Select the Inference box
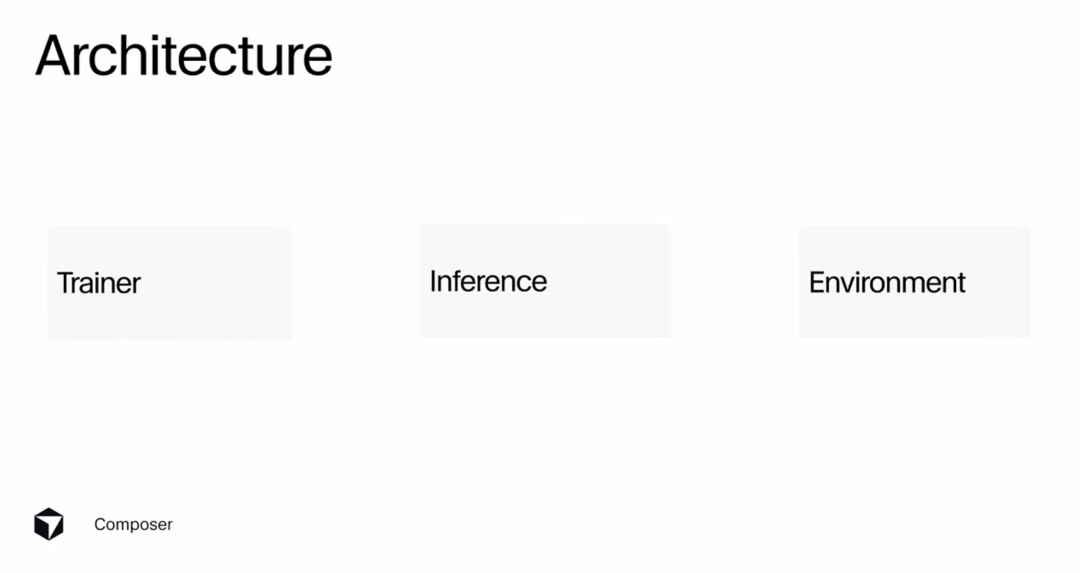 click(x=544, y=281)
